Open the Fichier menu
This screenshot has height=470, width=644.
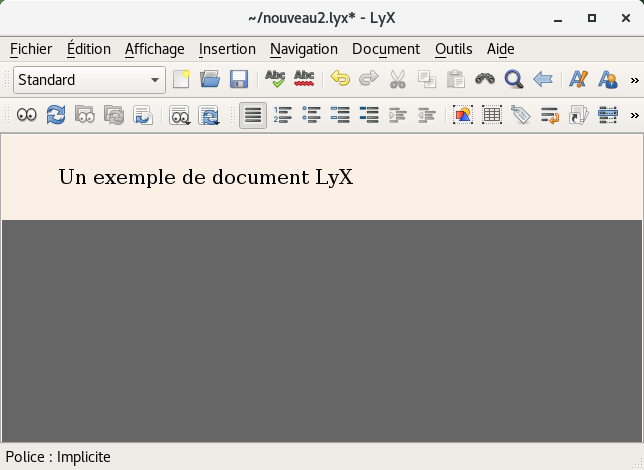31,49
